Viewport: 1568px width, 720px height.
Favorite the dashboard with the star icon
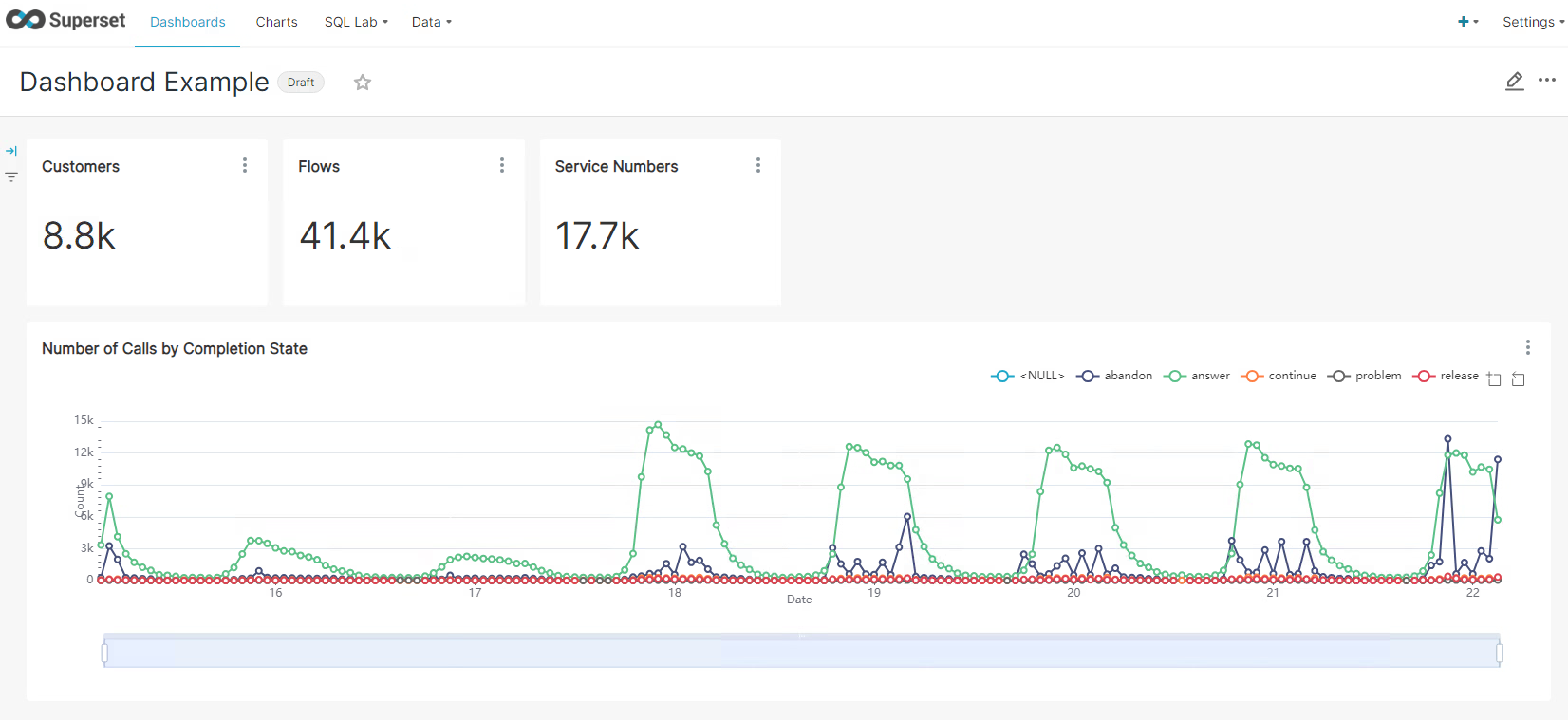363,83
